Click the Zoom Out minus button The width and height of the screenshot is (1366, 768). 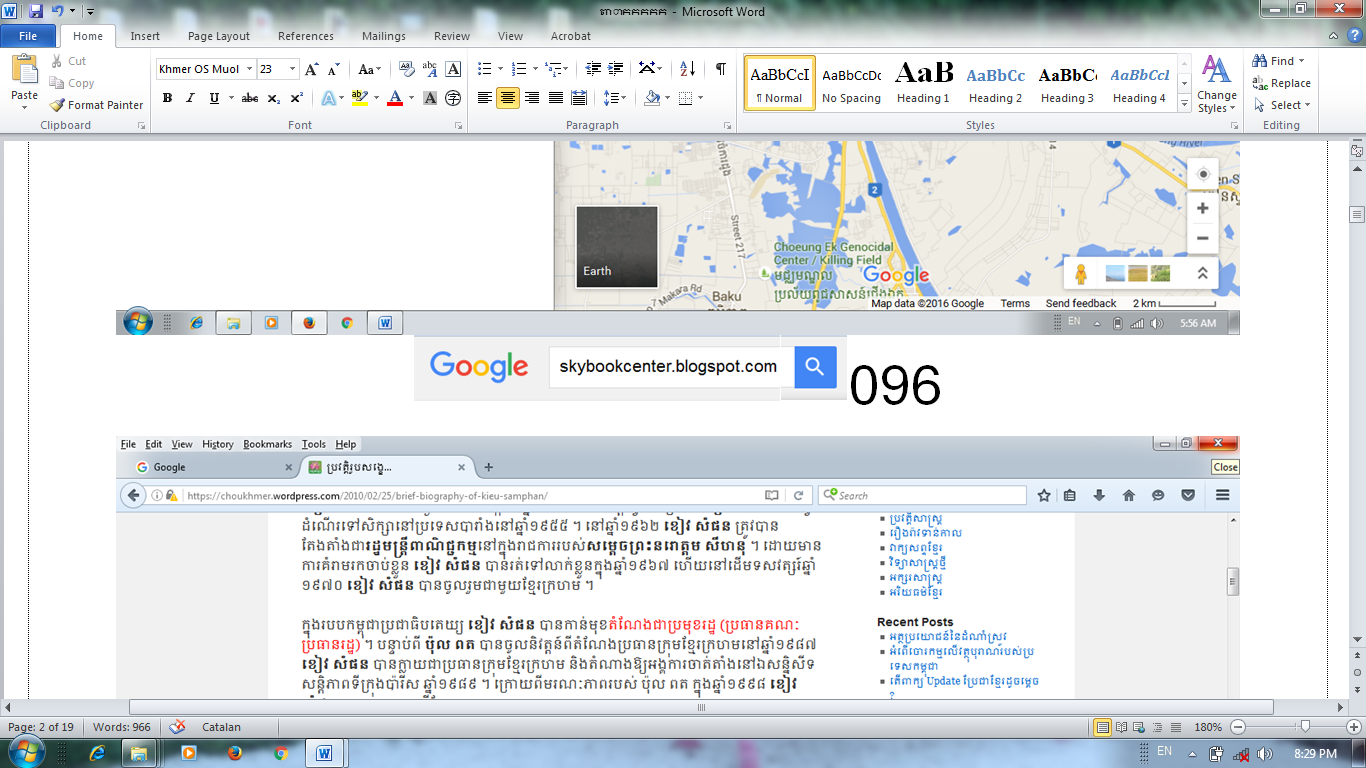[x=1238, y=727]
